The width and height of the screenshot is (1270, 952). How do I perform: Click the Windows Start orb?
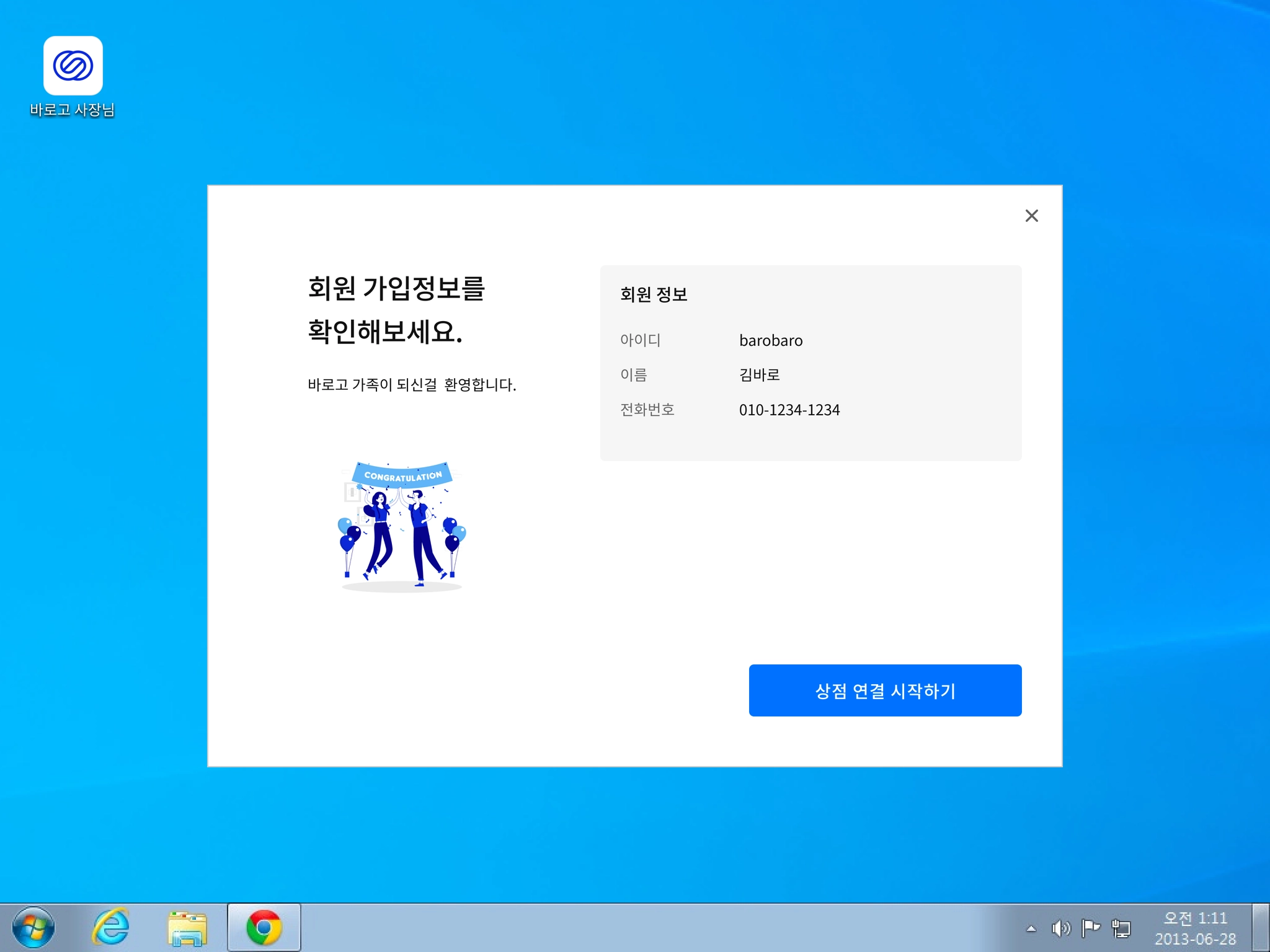tap(33, 928)
